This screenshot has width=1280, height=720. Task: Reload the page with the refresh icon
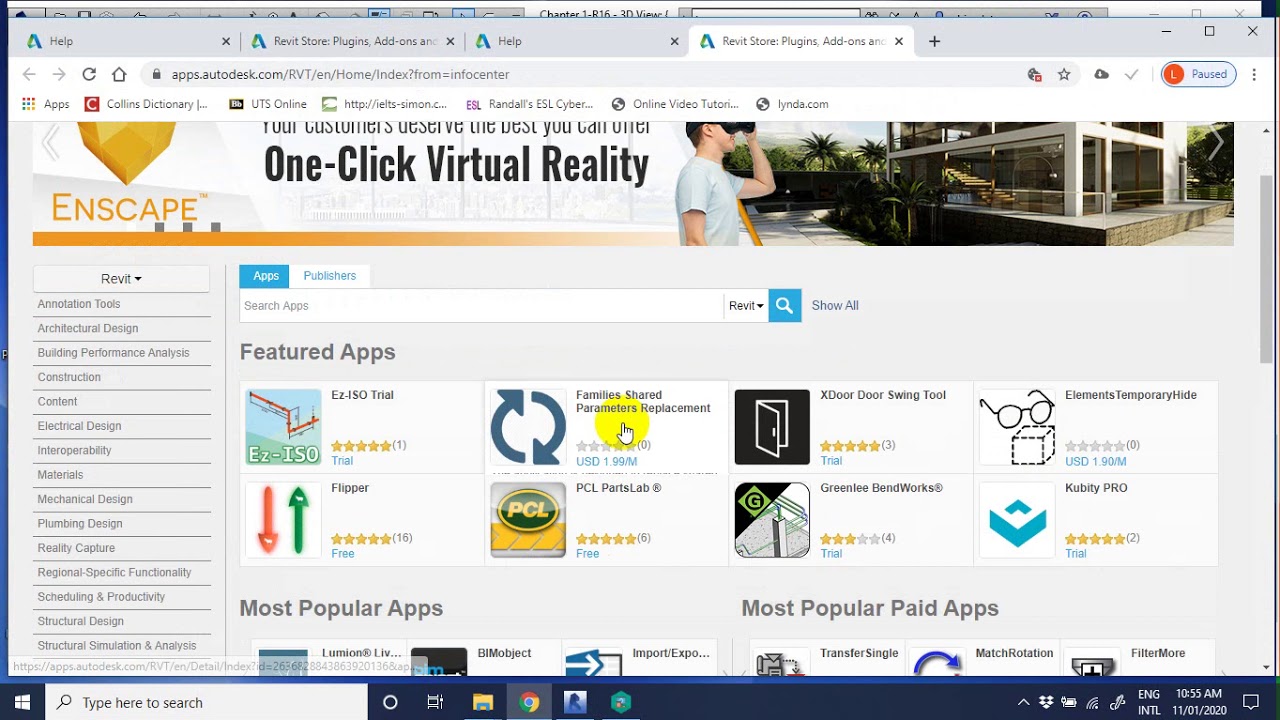pos(89,74)
